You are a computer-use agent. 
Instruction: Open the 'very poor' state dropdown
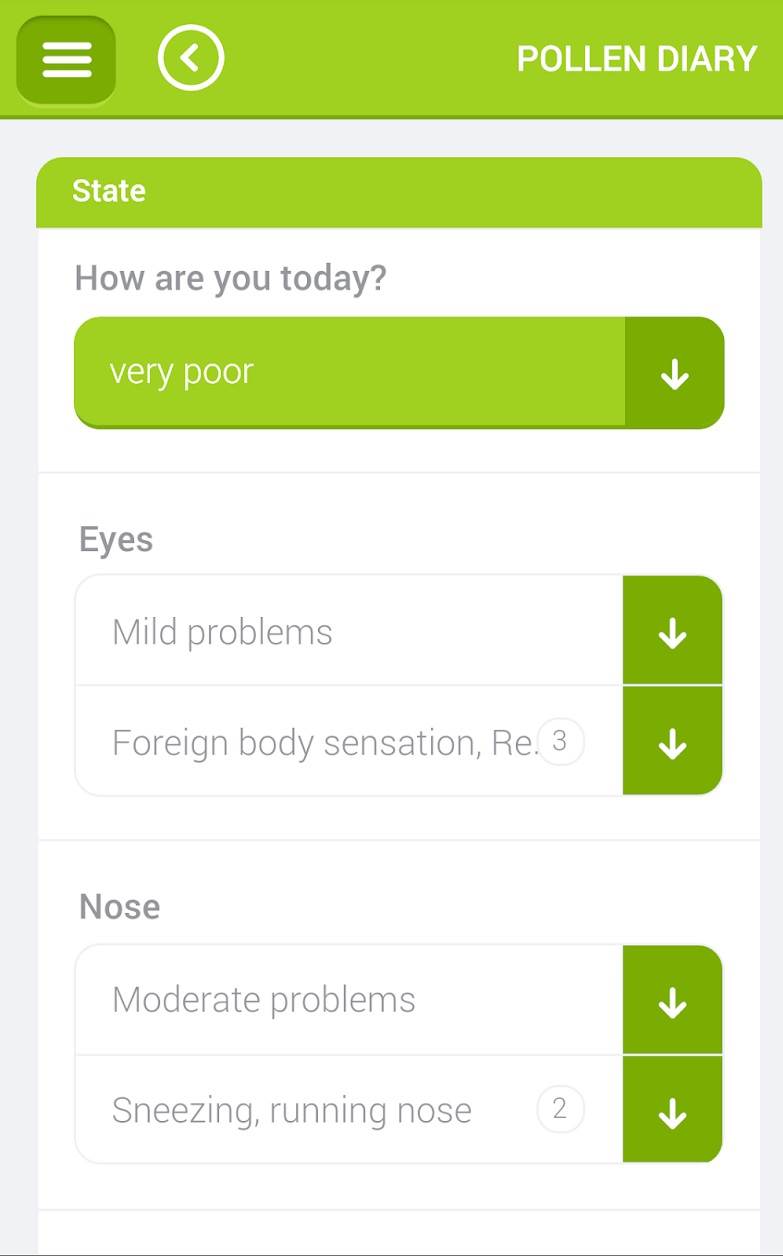(350, 373)
